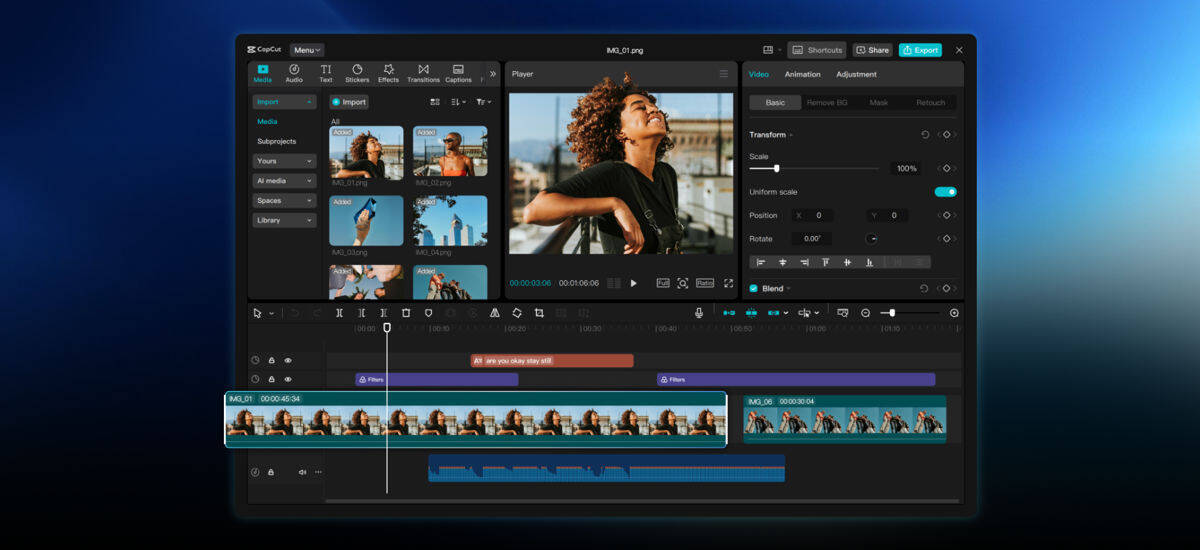
Task: Expand the Library section
Action: (x=284, y=220)
